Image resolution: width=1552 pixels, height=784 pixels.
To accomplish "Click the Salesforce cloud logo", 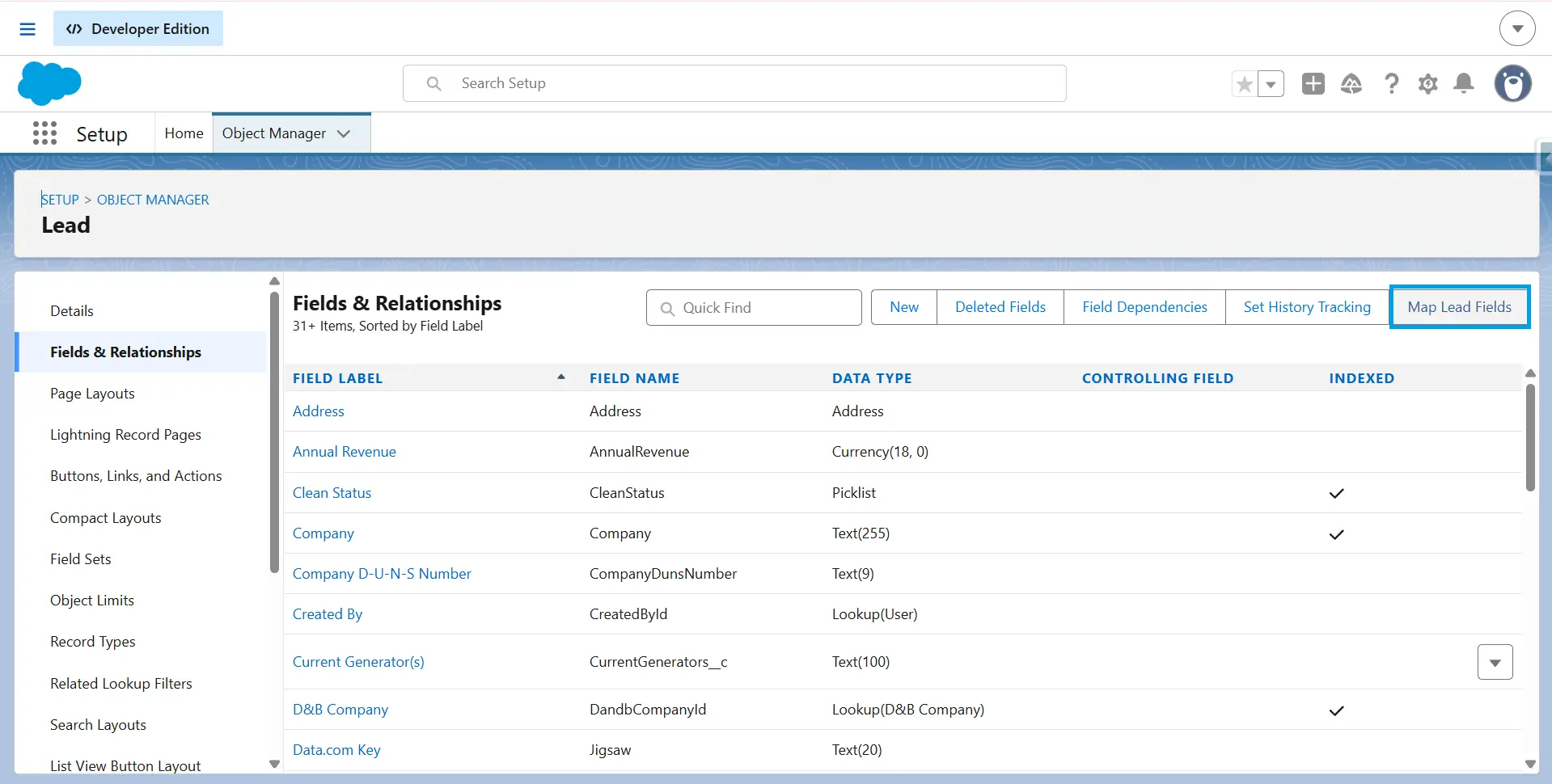I will pyautogui.click(x=49, y=83).
